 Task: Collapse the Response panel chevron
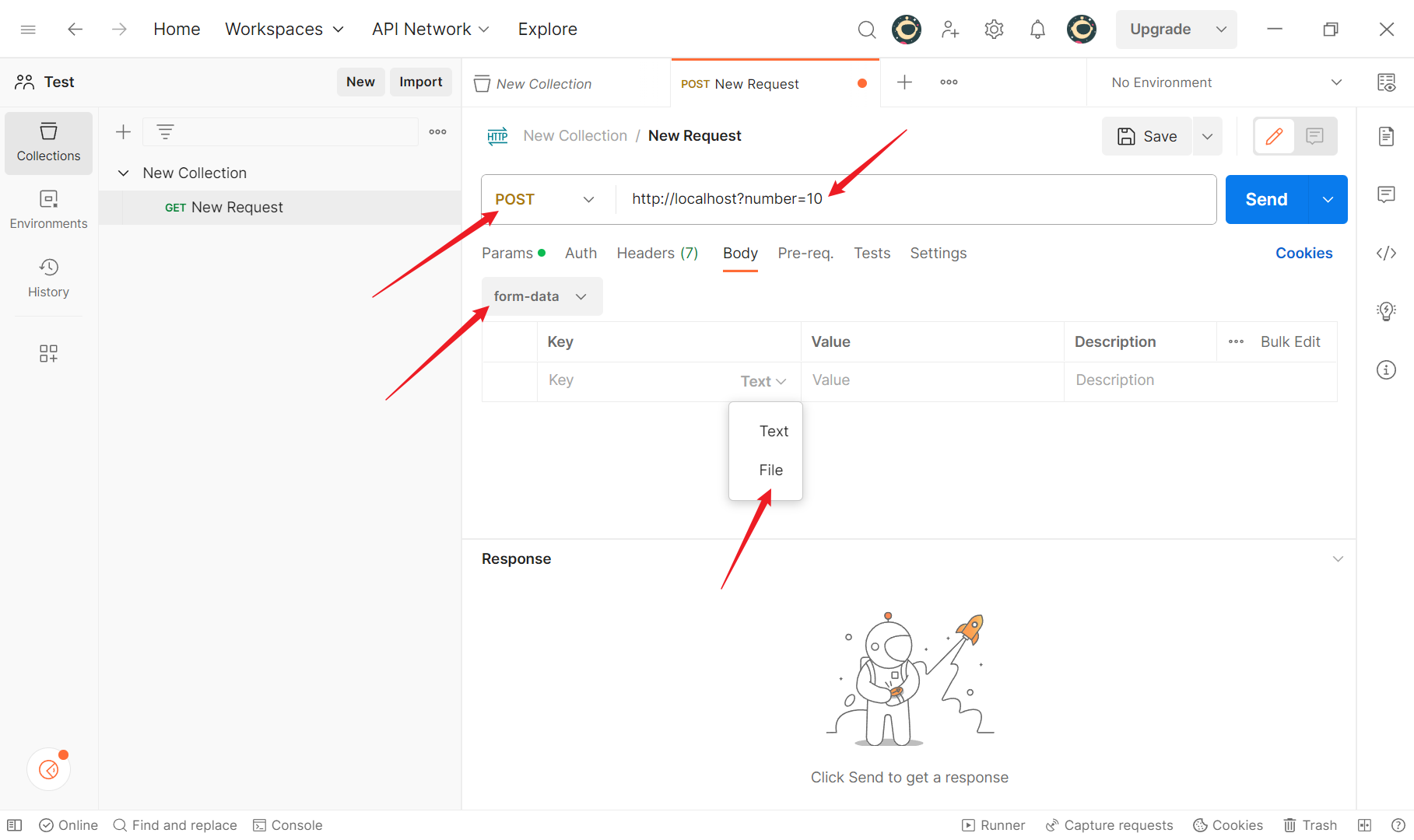pyautogui.click(x=1338, y=559)
